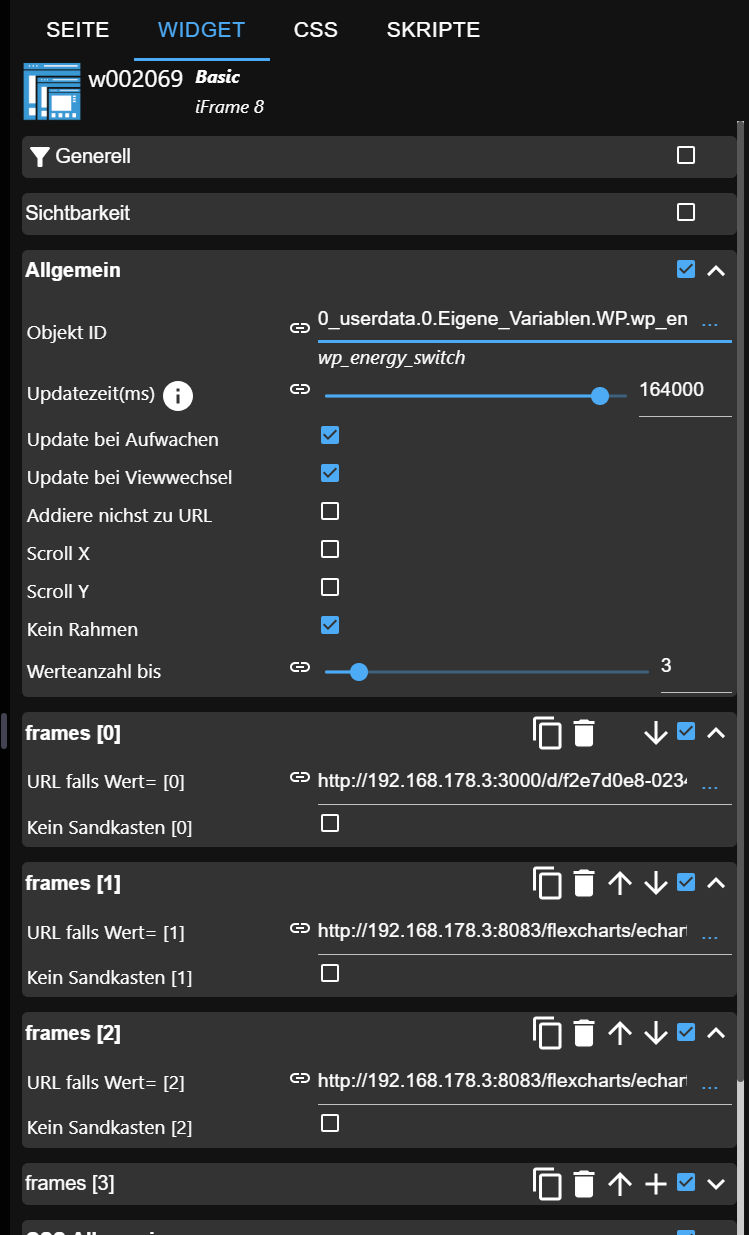Enable Kein Sandkasten for frames [0]
The width and height of the screenshot is (749, 1235).
coord(329,823)
